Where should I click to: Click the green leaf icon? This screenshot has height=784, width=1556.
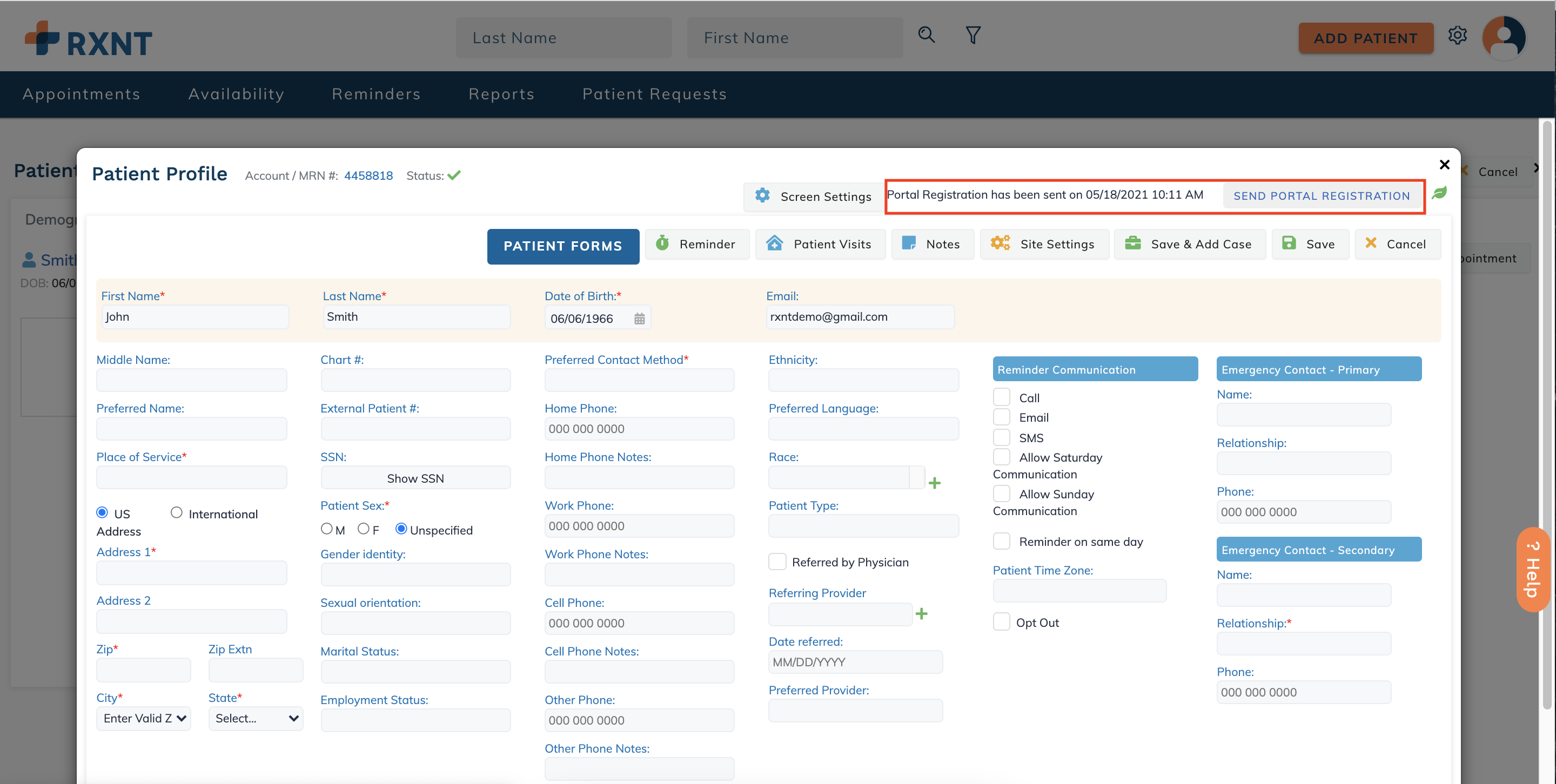pyautogui.click(x=1439, y=193)
